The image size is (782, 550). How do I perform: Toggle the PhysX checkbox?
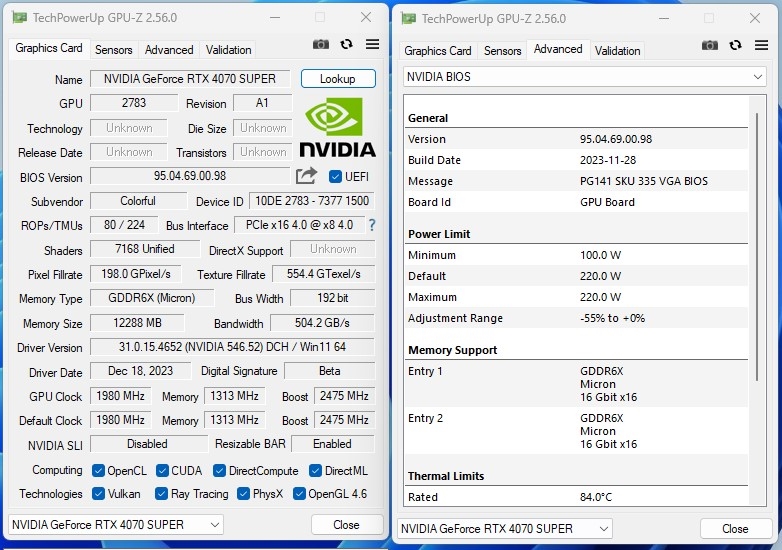tap(243, 494)
